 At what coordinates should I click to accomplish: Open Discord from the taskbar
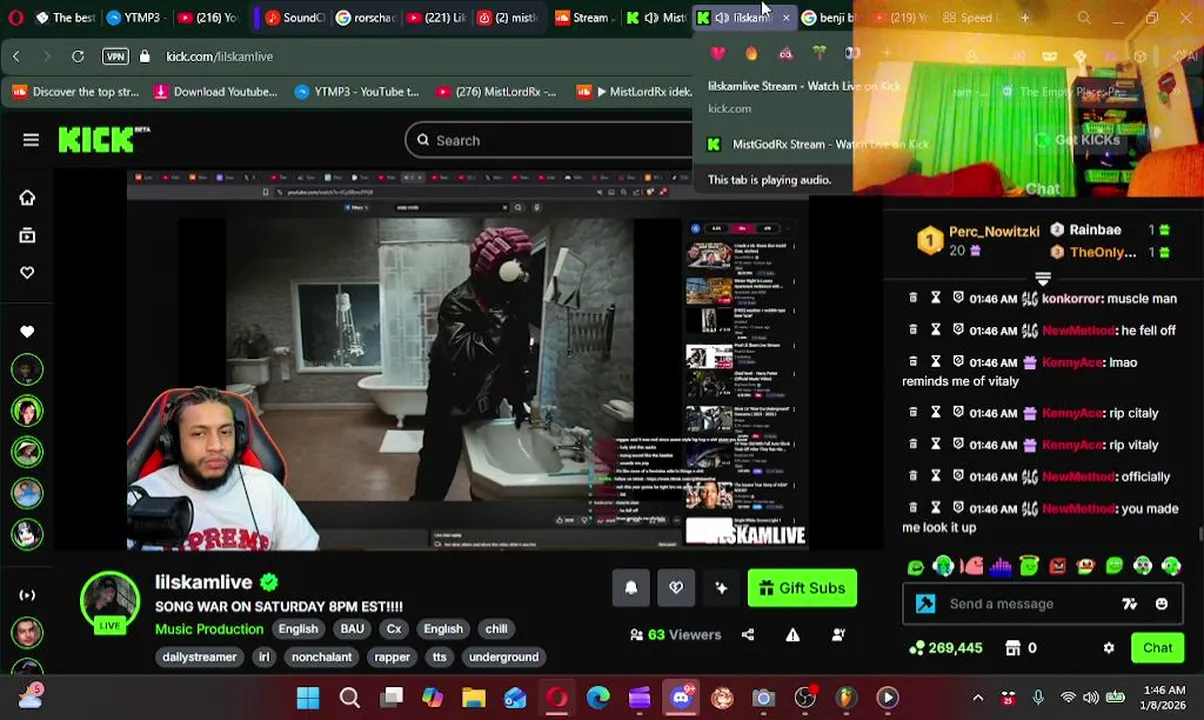pos(681,697)
